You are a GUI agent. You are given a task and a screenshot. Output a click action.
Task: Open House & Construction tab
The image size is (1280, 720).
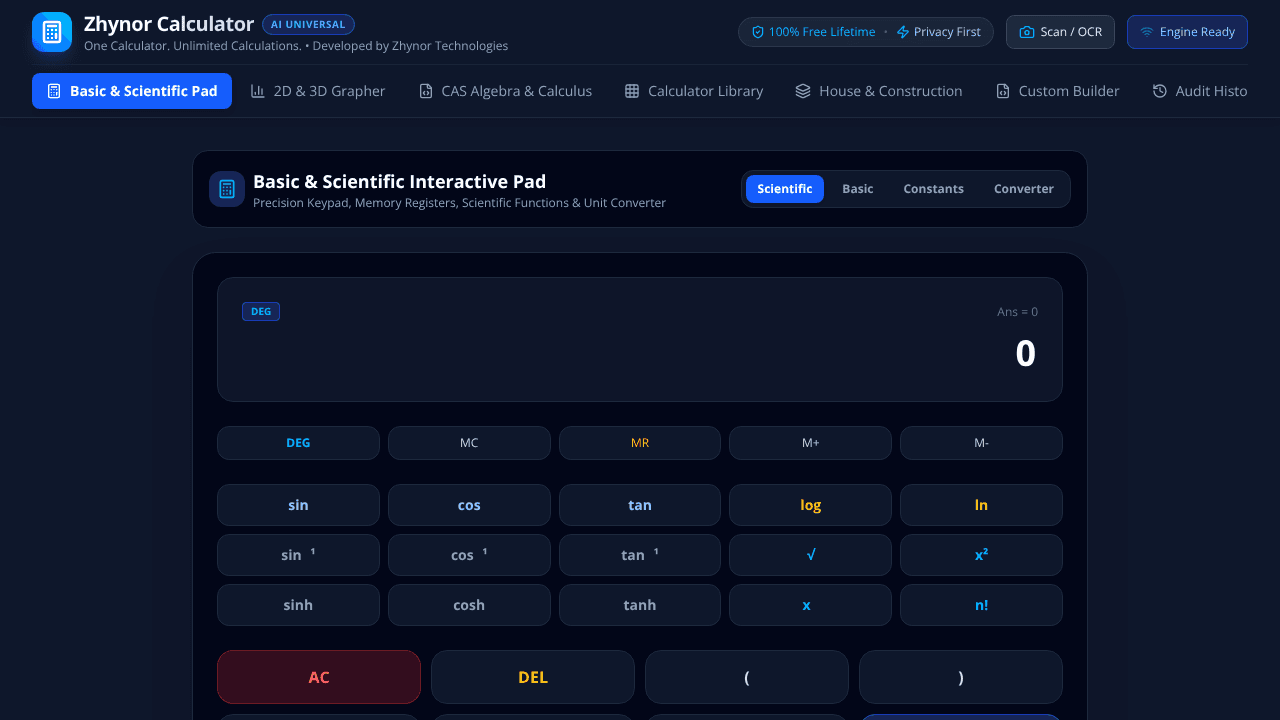click(879, 91)
